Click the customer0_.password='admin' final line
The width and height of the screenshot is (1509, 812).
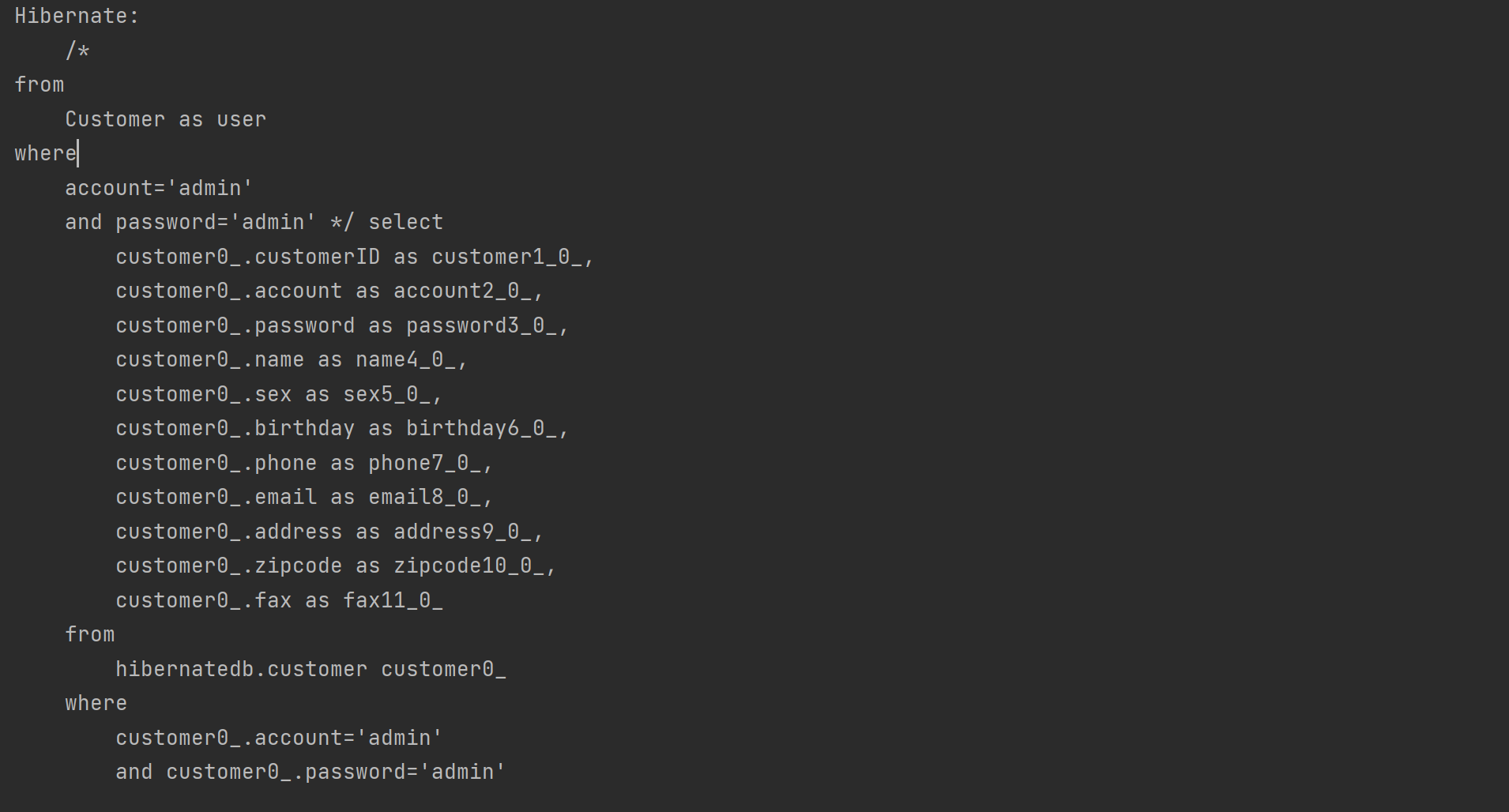310,772
